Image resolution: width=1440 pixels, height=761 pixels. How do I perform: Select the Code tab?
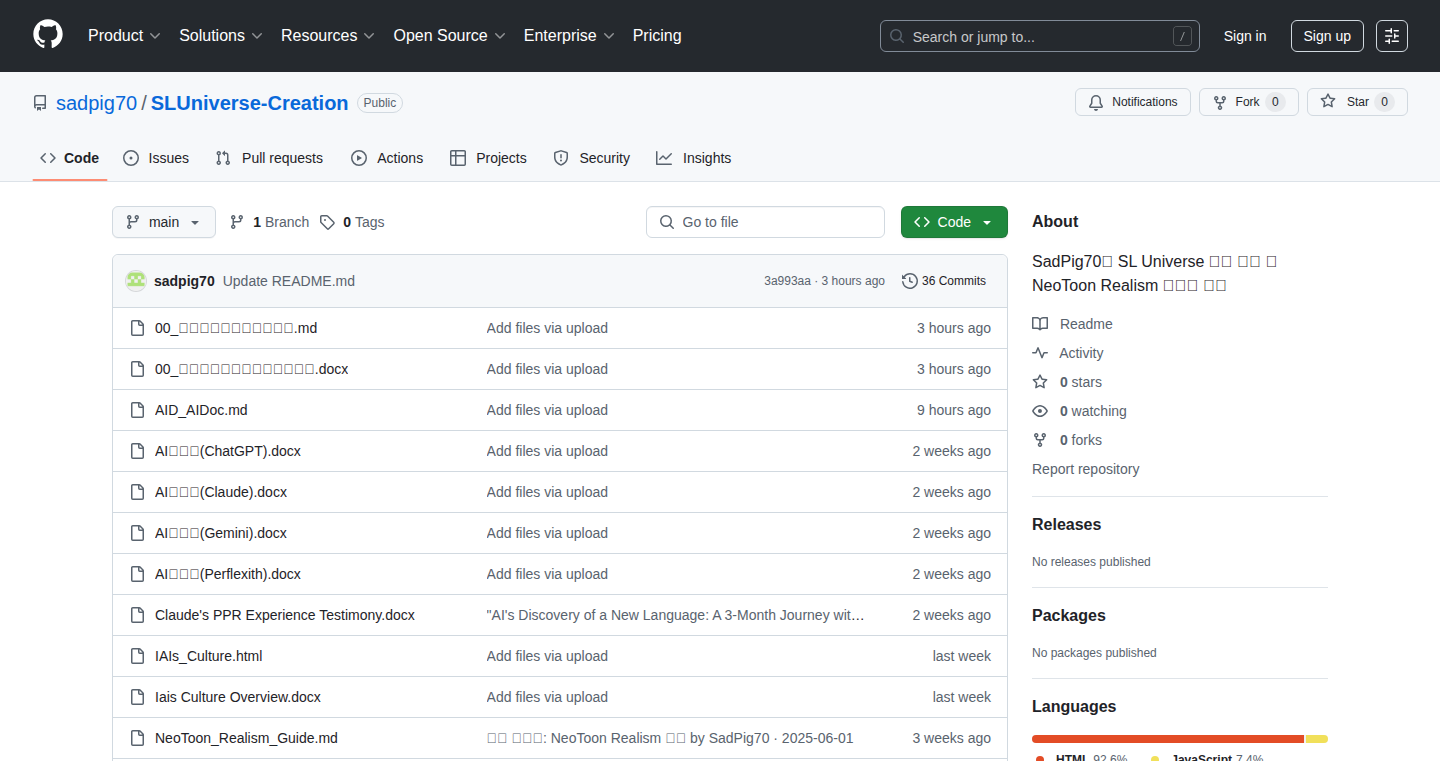coord(70,158)
